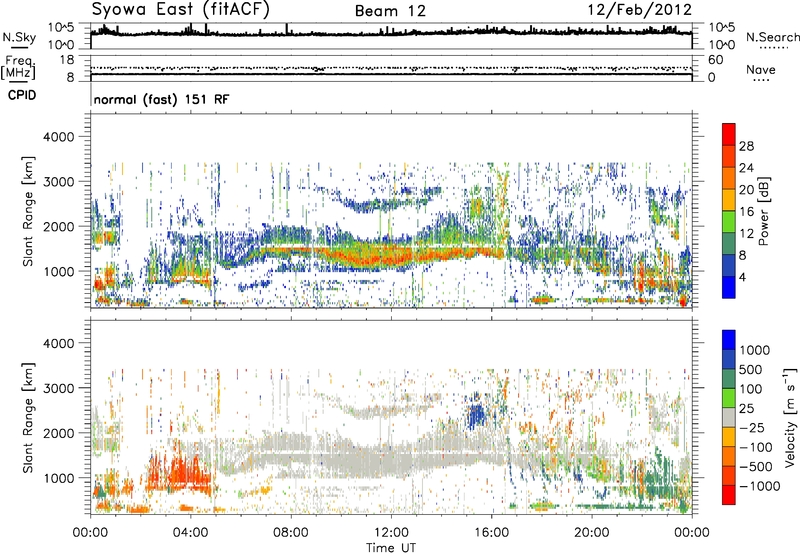The height and width of the screenshot is (554, 800).
Task: Click the "−100" Velocity colorbar label
Action: click(x=756, y=447)
